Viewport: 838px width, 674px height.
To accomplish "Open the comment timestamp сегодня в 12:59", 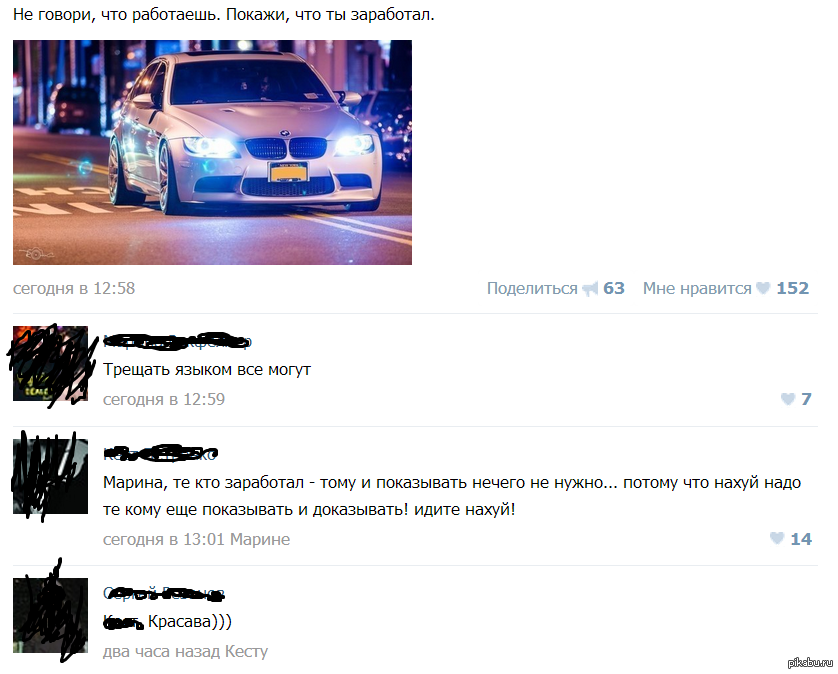I will pyautogui.click(x=164, y=399).
